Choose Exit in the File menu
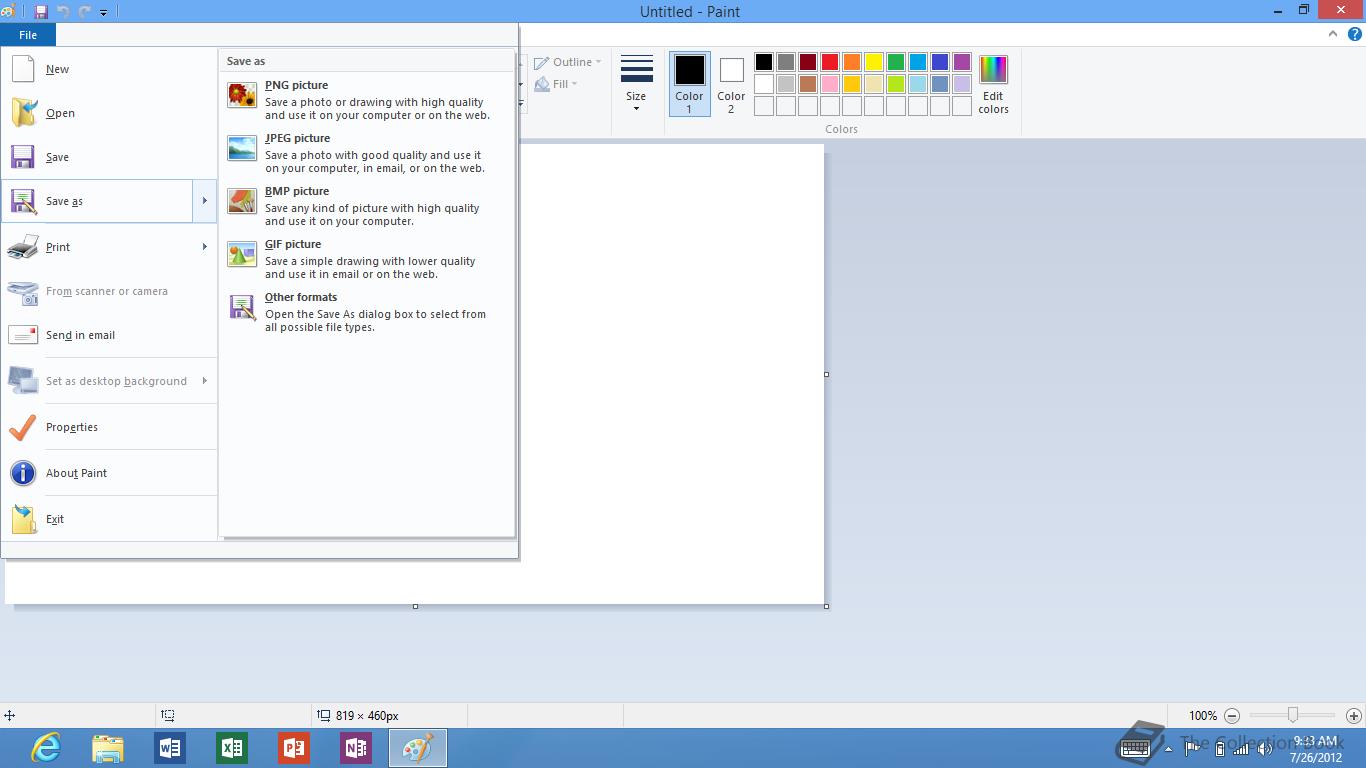The height and width of the screenshot is (768, 1366). 108,519
